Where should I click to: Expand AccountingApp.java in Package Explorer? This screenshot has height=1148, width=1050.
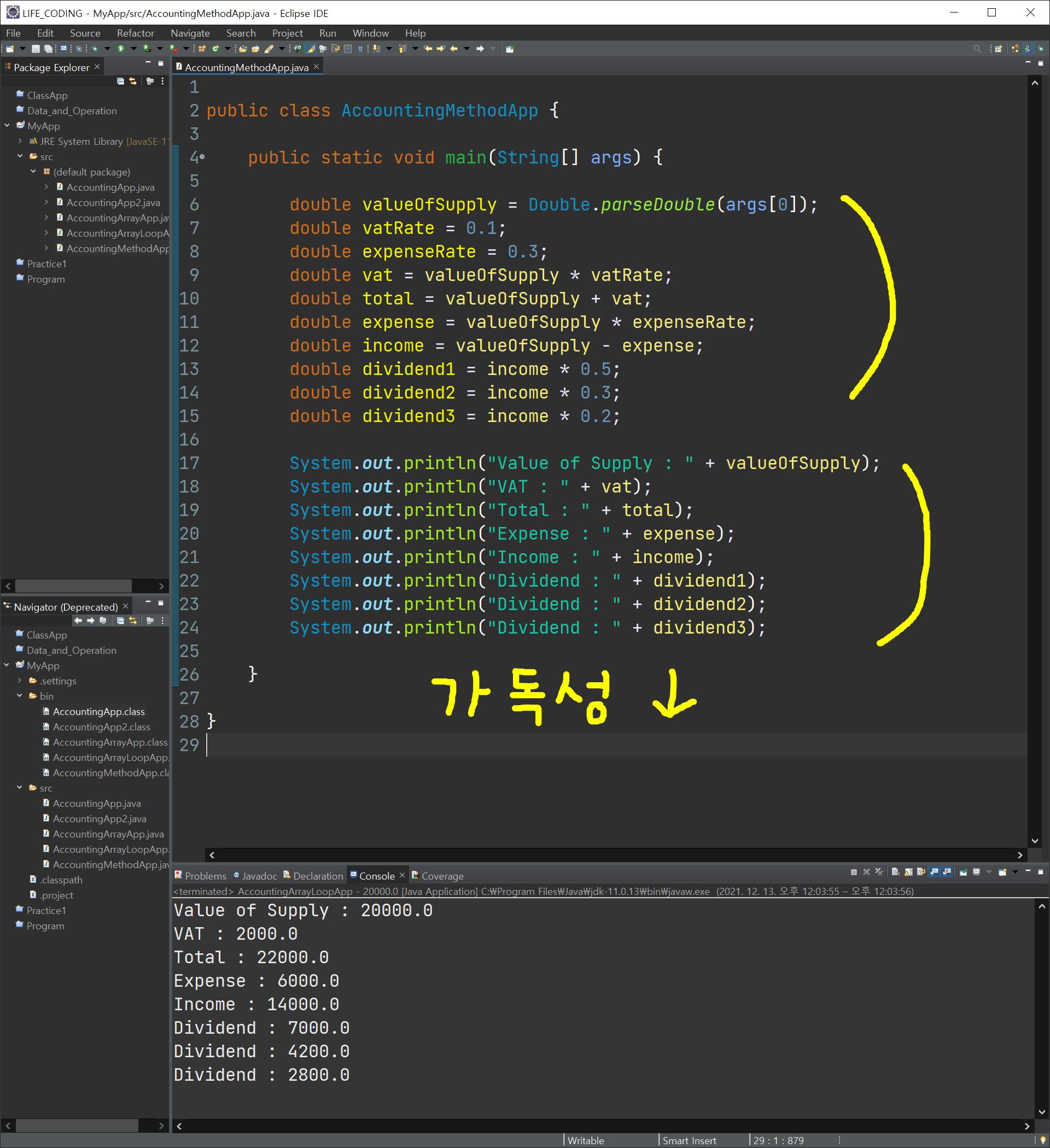click(x=46, y=187)
